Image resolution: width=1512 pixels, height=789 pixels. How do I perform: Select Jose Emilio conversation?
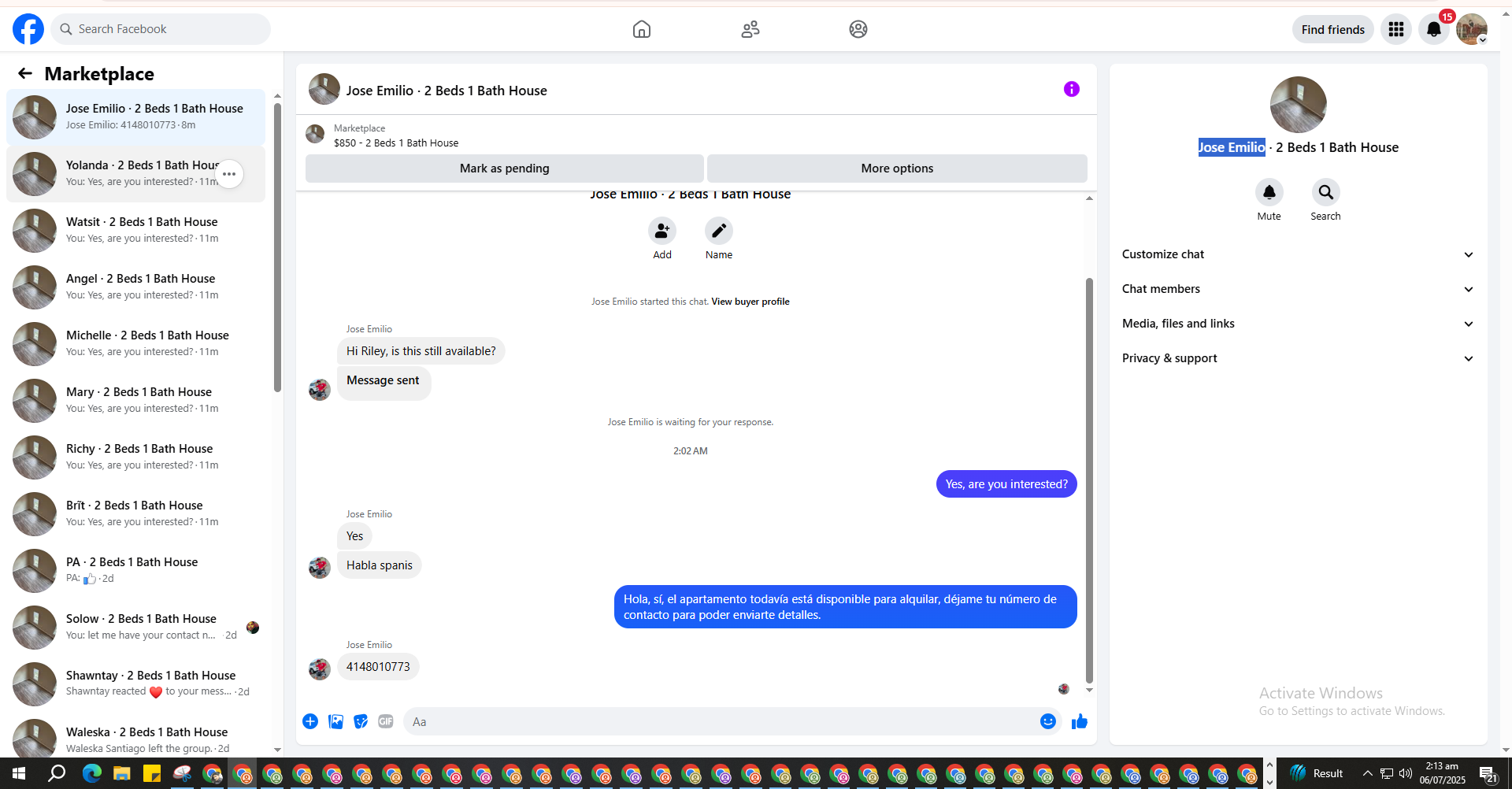(135, 117)
